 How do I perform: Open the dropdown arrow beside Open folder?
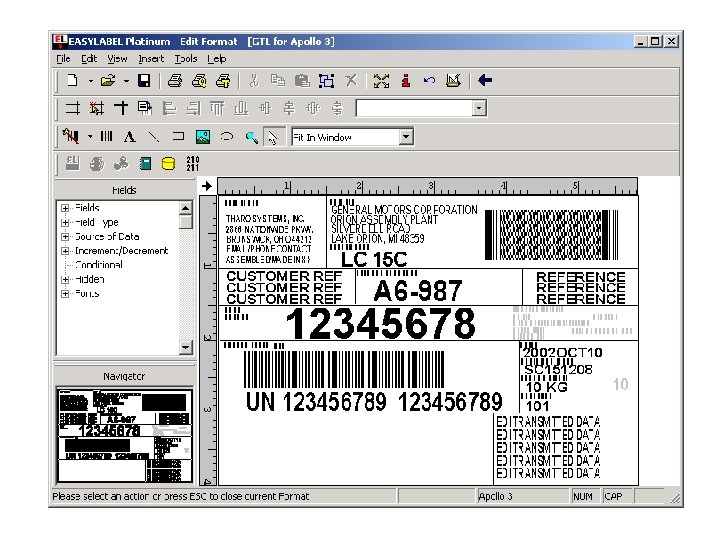tap(126, 81)
